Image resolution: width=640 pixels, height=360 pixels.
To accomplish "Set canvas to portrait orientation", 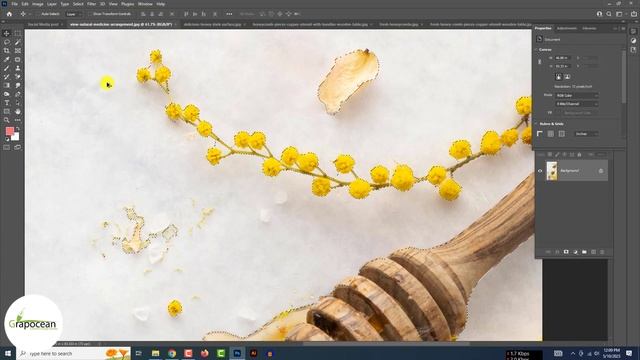I will click(x=558, y=77).
